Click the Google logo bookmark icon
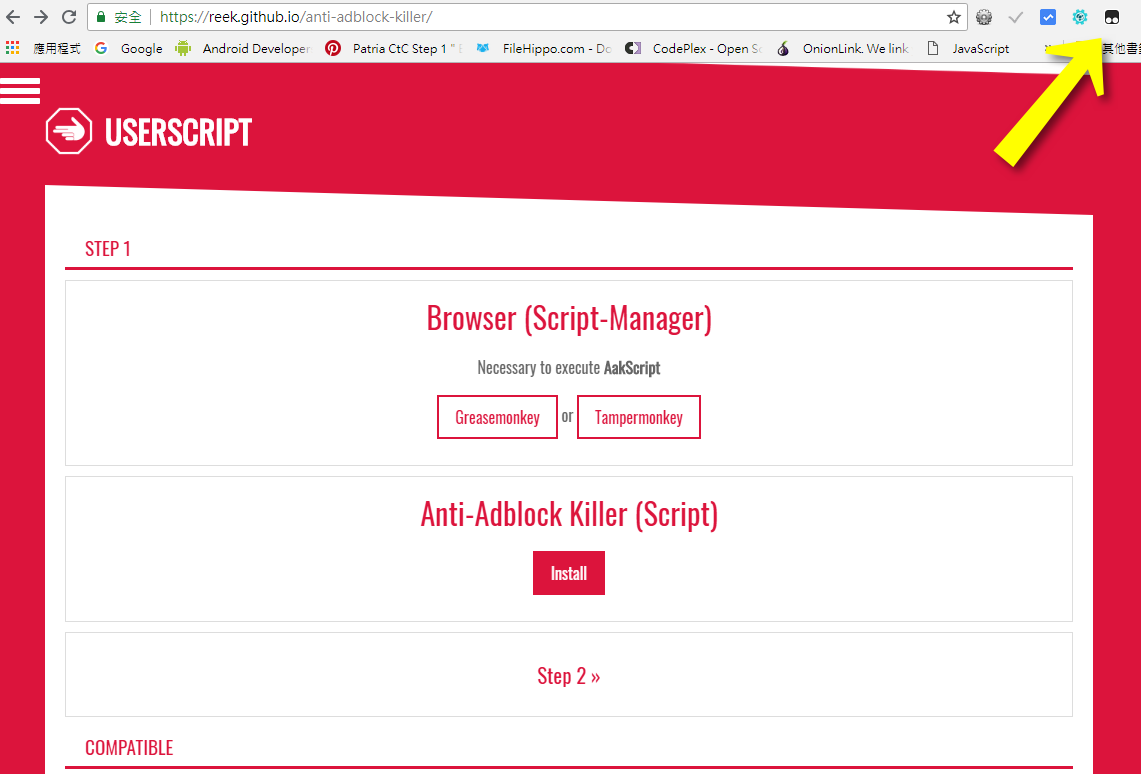Image resolution: width=1141 pixels, height=774 pixels. point(101,48)
